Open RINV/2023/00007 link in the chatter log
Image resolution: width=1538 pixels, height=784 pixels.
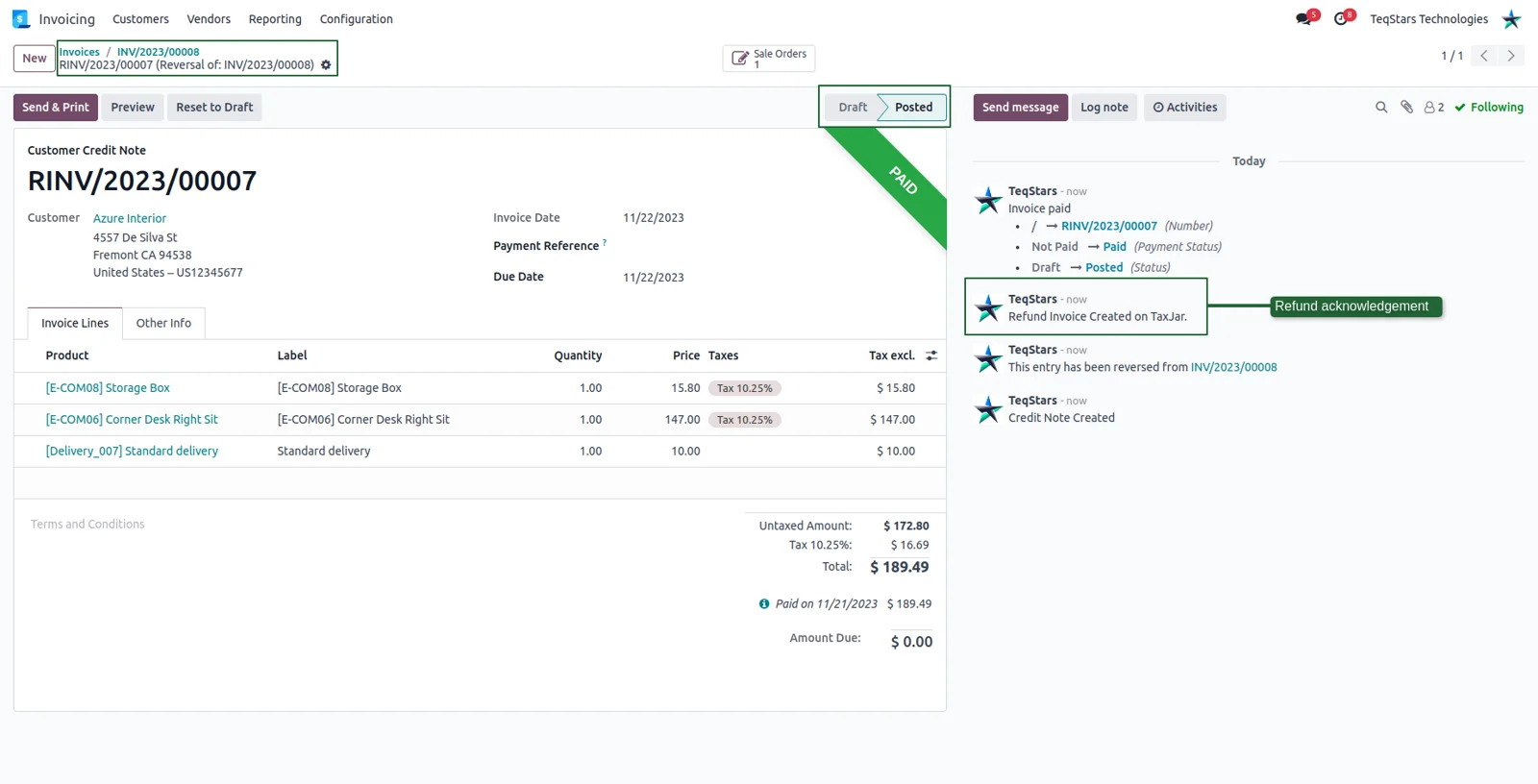1109,227
